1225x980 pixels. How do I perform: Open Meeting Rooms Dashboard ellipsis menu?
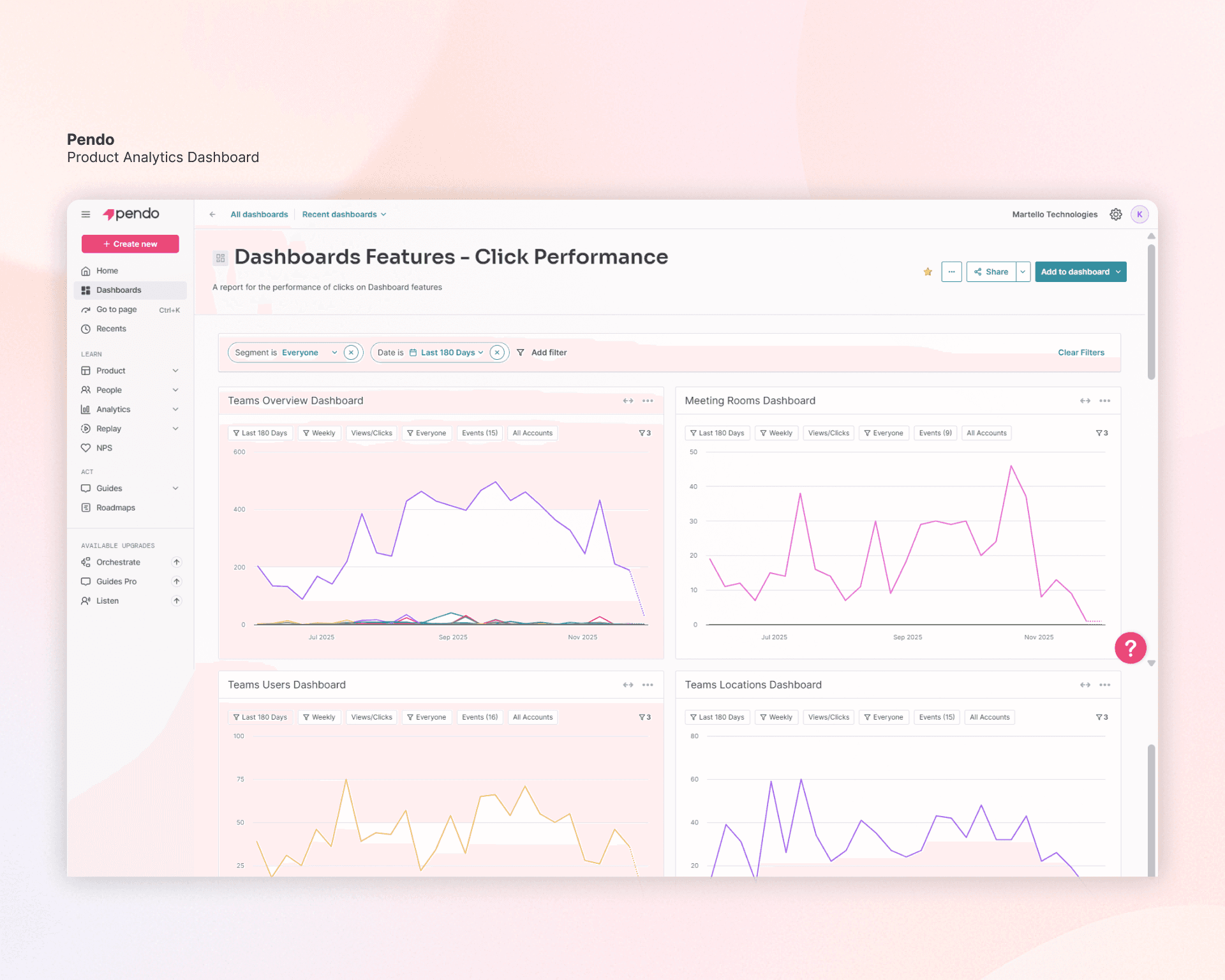(1104, 401)
